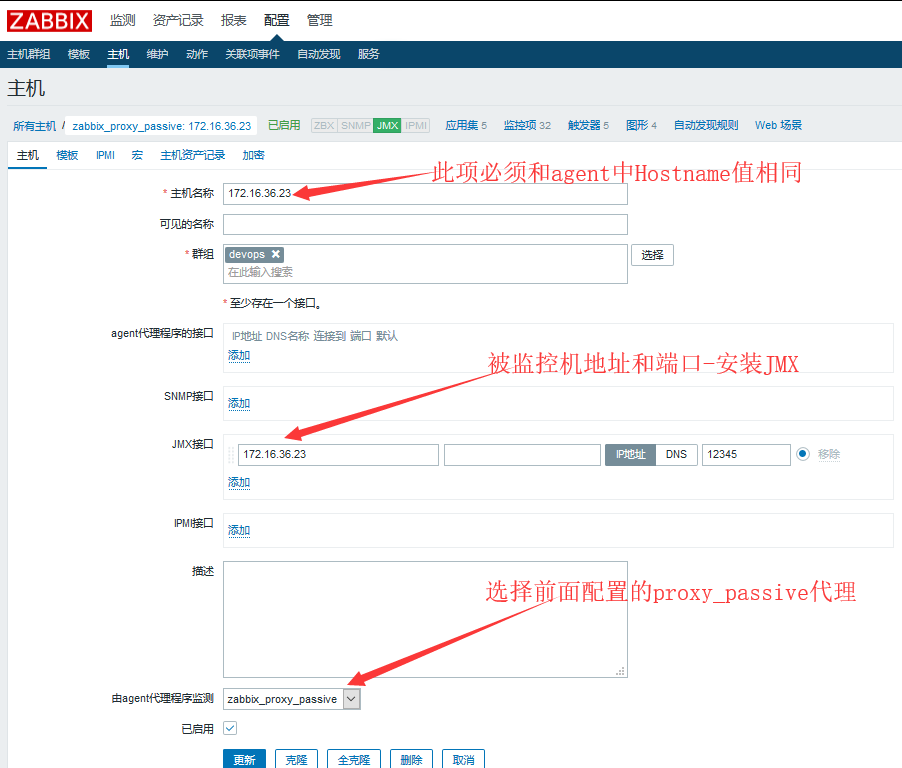Click the ZABBIX logo
The image size is (902, 768).
pyautogui.click(x=50, y=20)
